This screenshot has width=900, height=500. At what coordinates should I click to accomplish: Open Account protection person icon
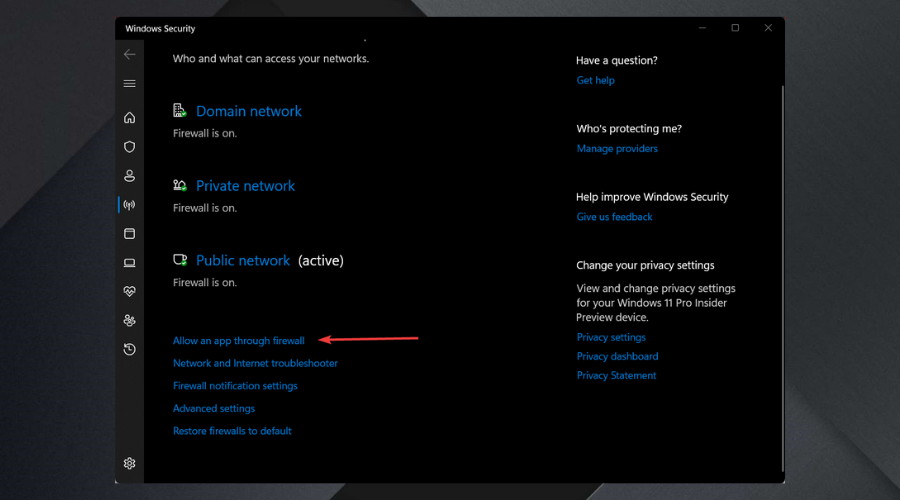[129, 176]
